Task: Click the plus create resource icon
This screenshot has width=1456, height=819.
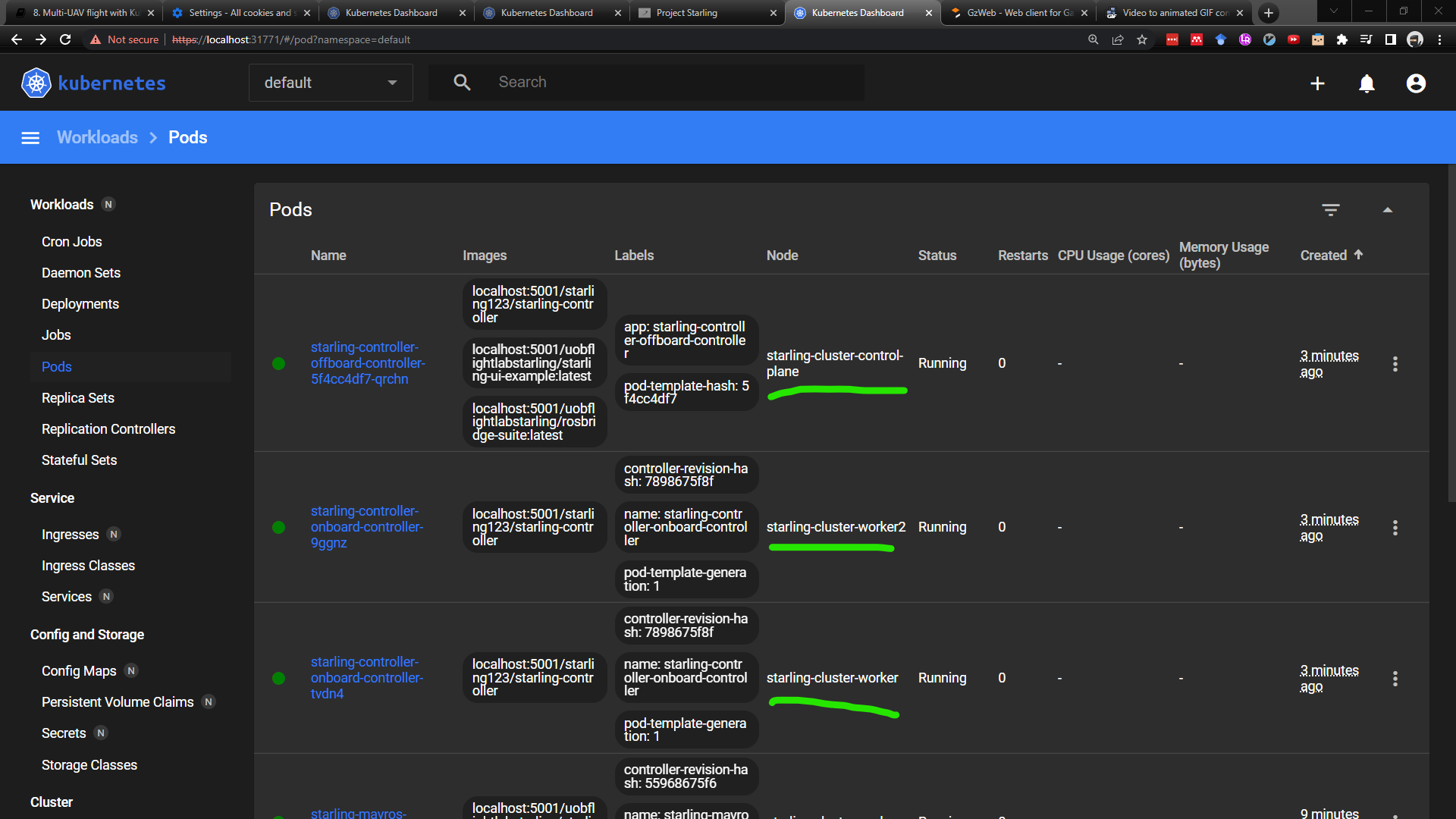Action: [x=1318, y=83]
